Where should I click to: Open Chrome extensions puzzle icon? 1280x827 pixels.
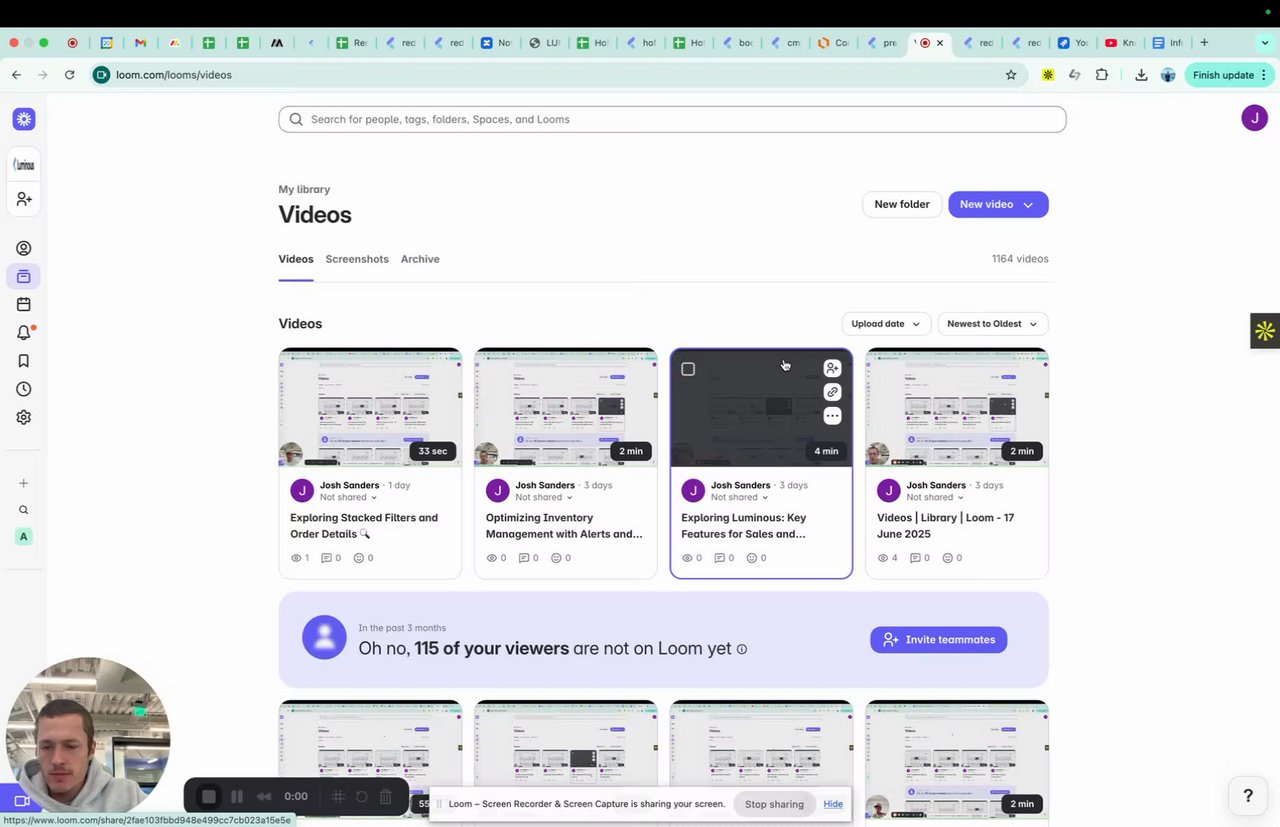[x=1102, y=75]
